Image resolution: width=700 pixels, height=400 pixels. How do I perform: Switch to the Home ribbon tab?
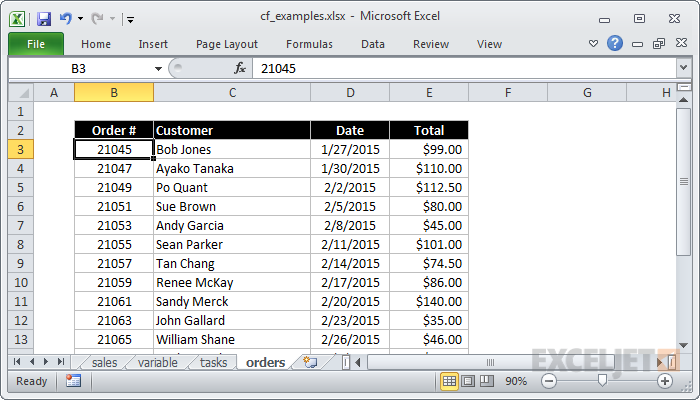96,44
